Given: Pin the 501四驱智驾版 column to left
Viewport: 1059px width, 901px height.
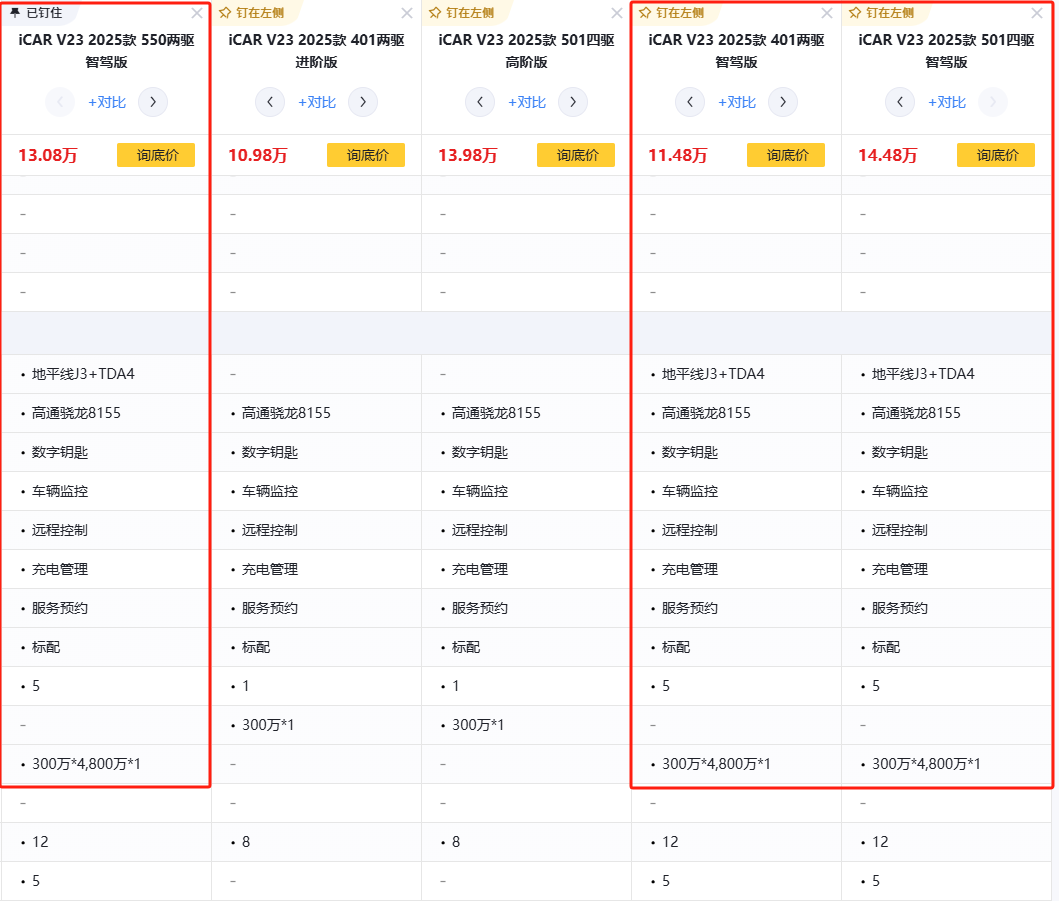Looking at the screenshot, I should pos(886,13).
